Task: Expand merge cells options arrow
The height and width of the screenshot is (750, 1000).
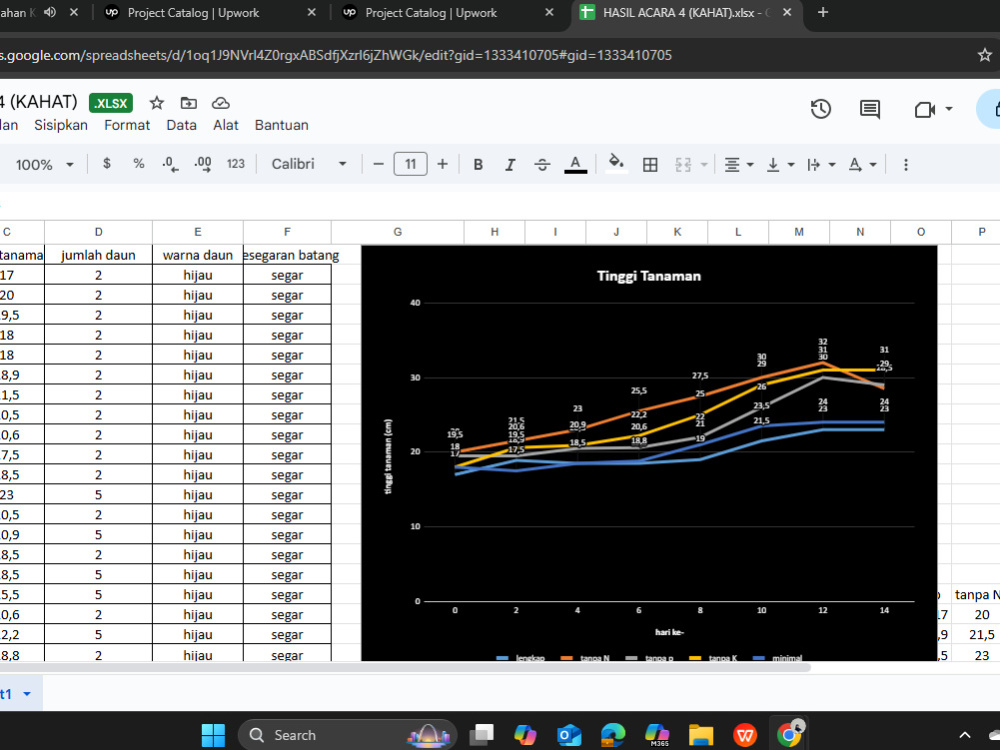Action: click(x=704, y=165)
